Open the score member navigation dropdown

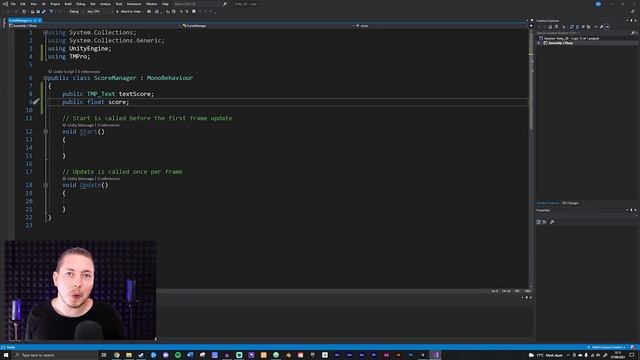(x=441, y=26)
